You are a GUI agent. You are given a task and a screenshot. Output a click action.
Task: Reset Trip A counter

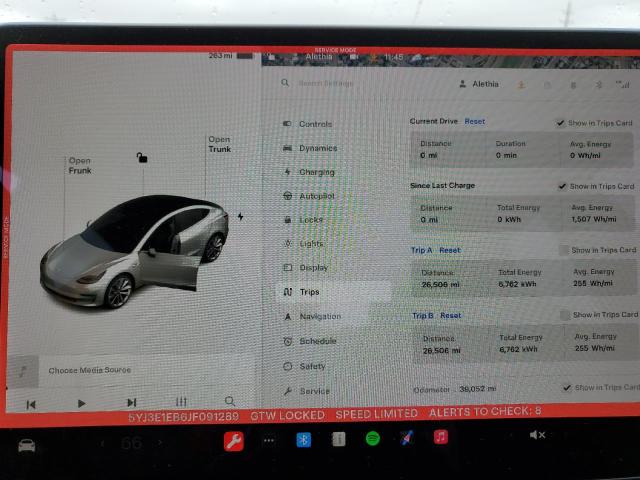click(450, 250)
